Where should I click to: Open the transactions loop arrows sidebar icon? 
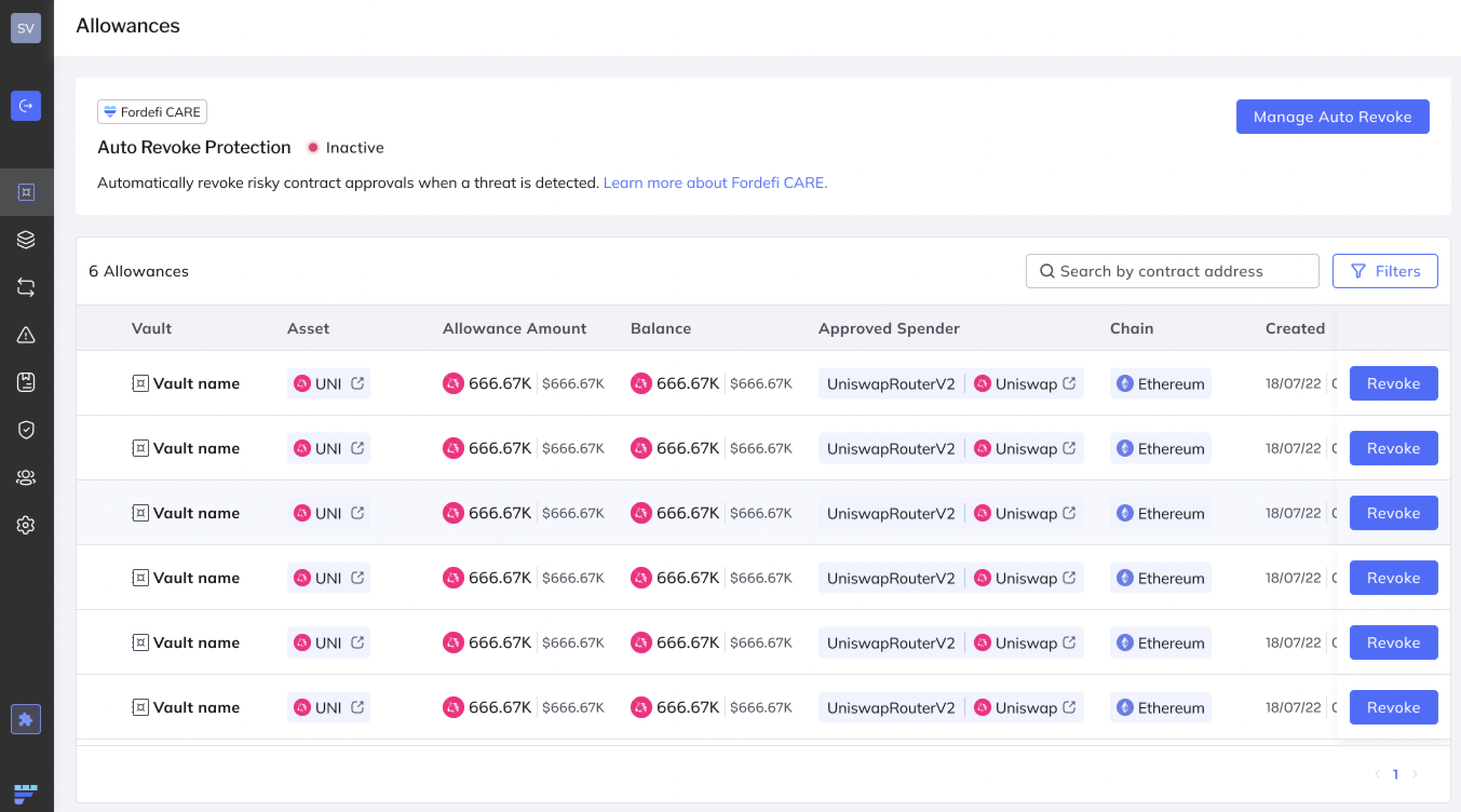[x=25, y=287]
